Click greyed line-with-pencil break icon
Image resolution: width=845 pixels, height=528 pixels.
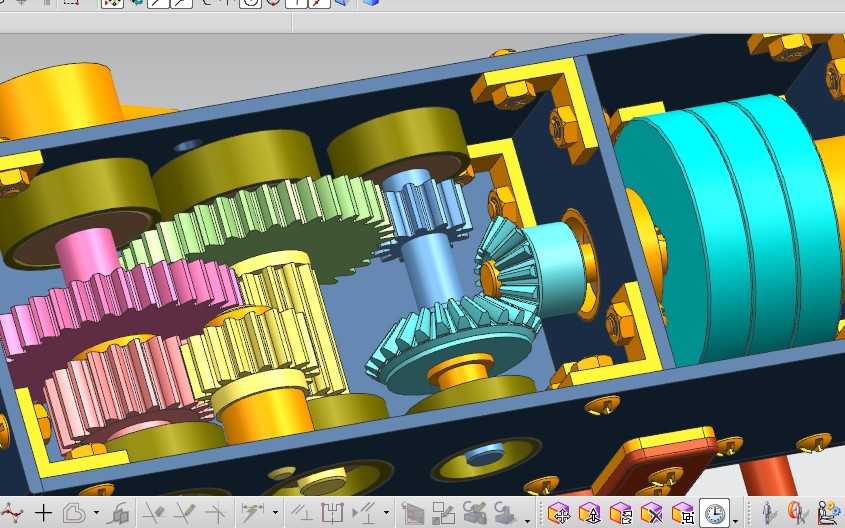(185, 513)
